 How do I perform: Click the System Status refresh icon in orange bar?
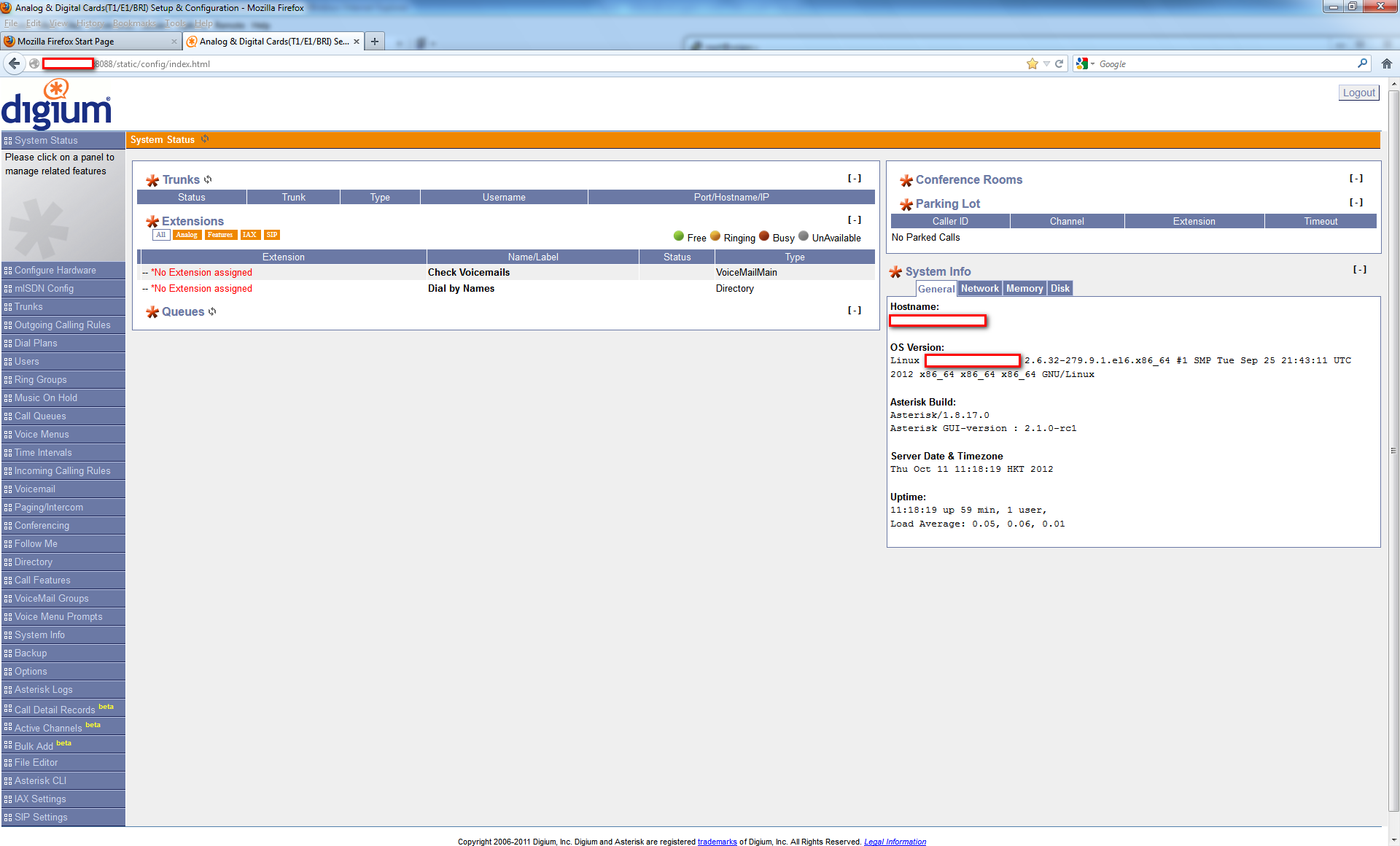tap(205, 139)
